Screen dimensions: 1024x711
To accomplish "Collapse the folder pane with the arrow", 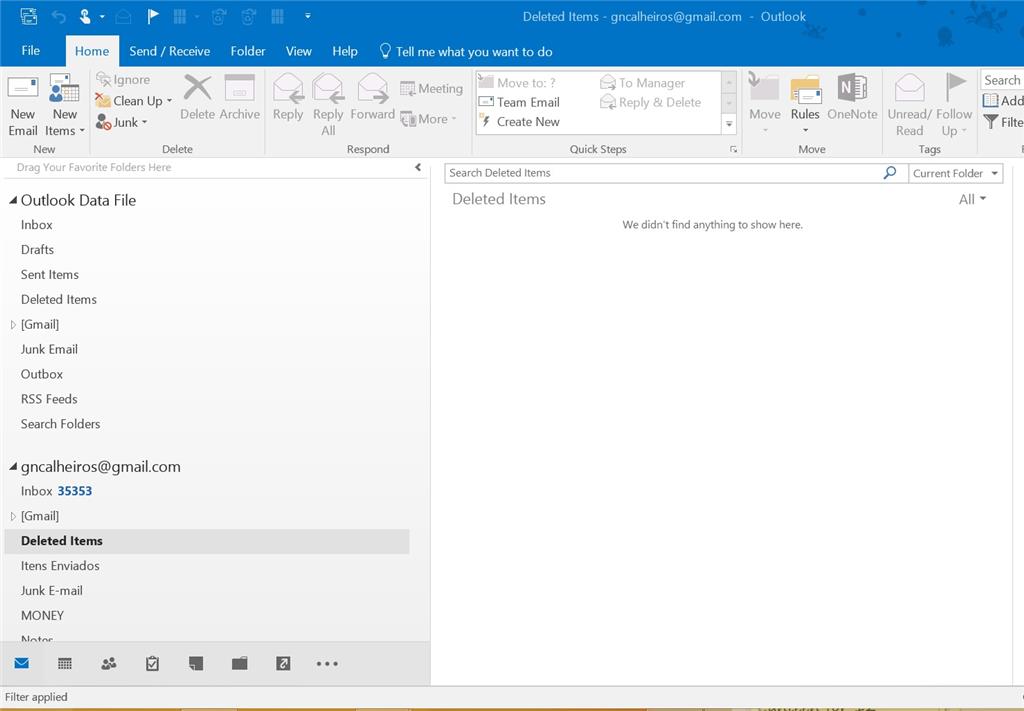I will (x=418, y=168).
